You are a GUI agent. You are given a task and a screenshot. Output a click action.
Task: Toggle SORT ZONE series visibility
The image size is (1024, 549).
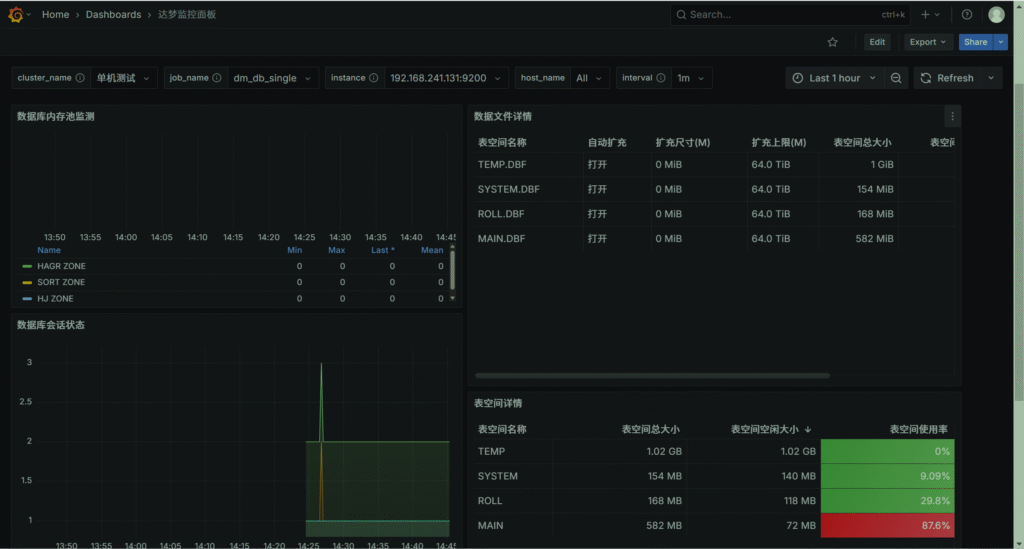tap(61, 283)
